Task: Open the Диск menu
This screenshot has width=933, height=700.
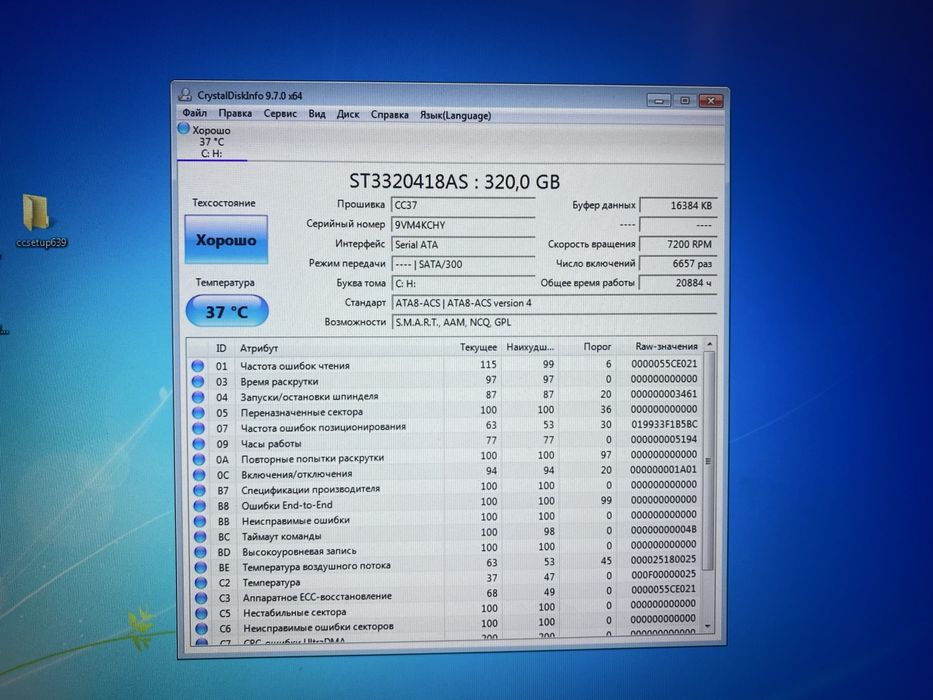Action: (x=347, y=114)
